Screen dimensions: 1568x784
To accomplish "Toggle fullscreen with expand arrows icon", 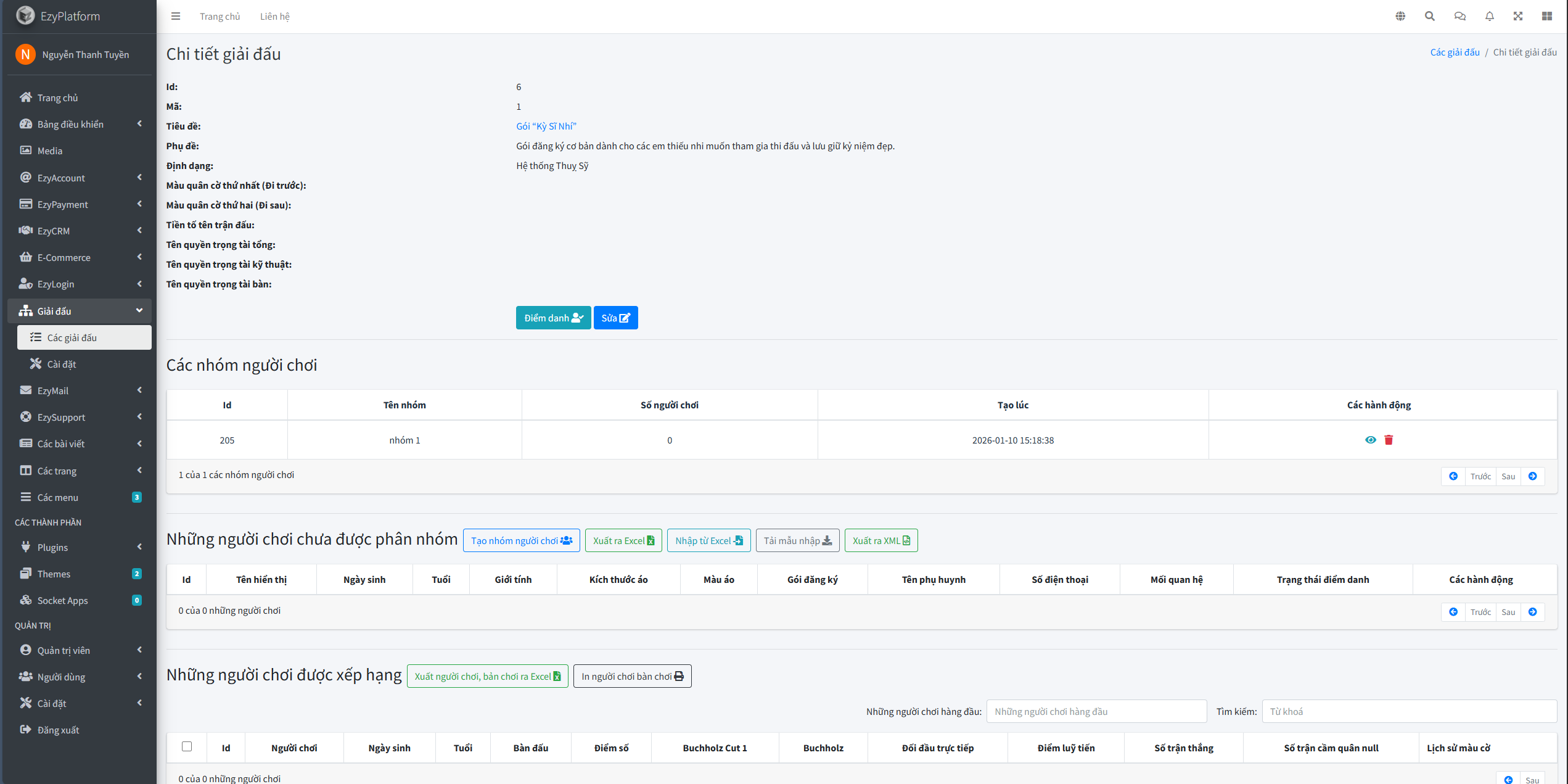I will 1518,17.
